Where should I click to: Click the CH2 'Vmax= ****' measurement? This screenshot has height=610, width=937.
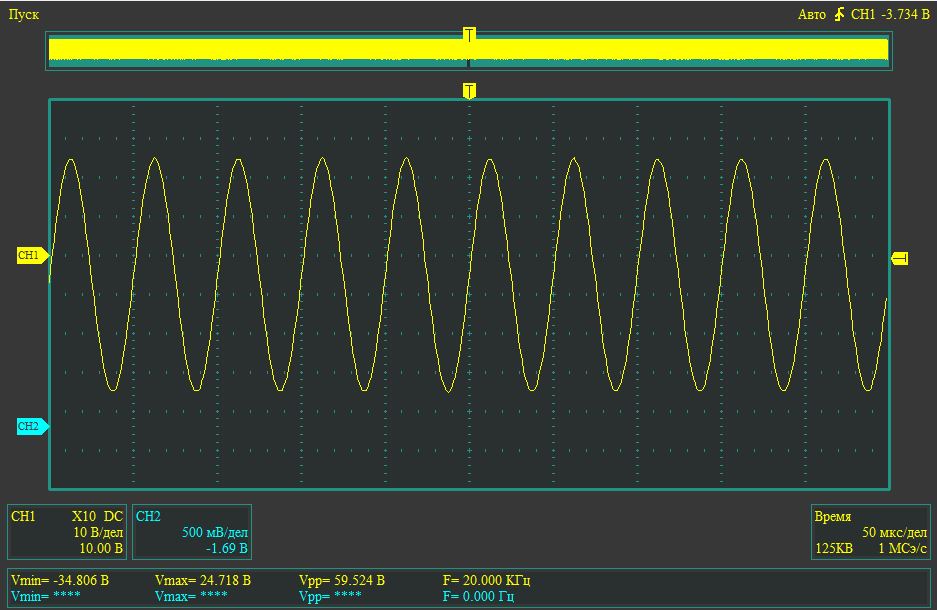coord(191,596)
